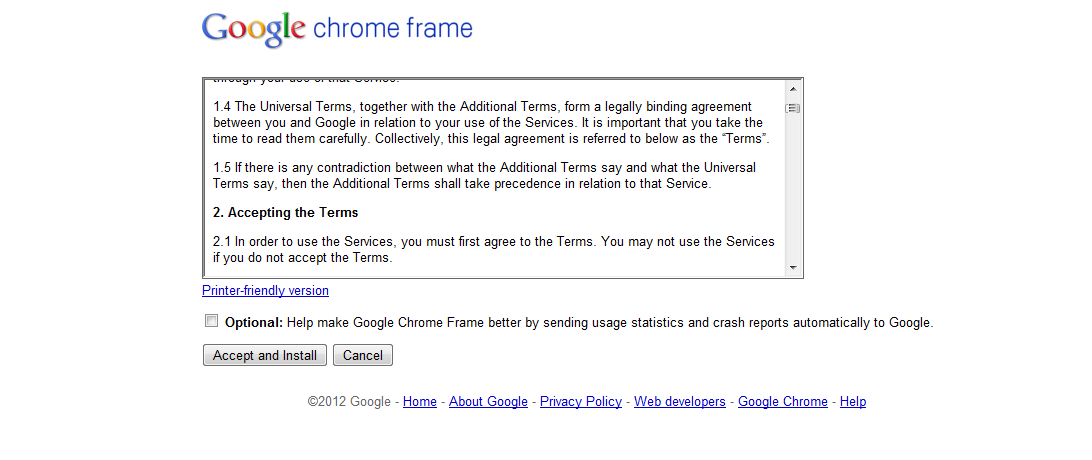Screen dimensions: 1092x460
Task: Click the Google Chrome Frame logo
Action: pos(337,28)
